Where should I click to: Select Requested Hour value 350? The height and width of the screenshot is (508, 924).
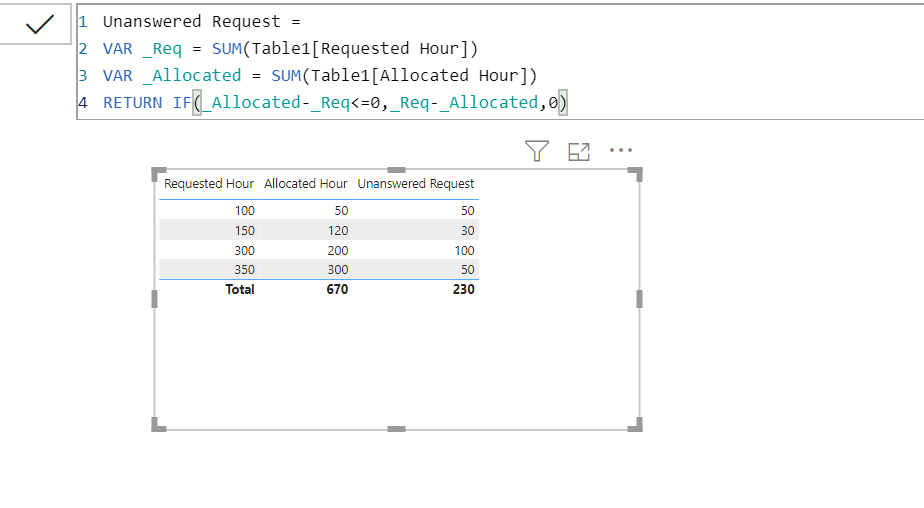pos(245,269)
